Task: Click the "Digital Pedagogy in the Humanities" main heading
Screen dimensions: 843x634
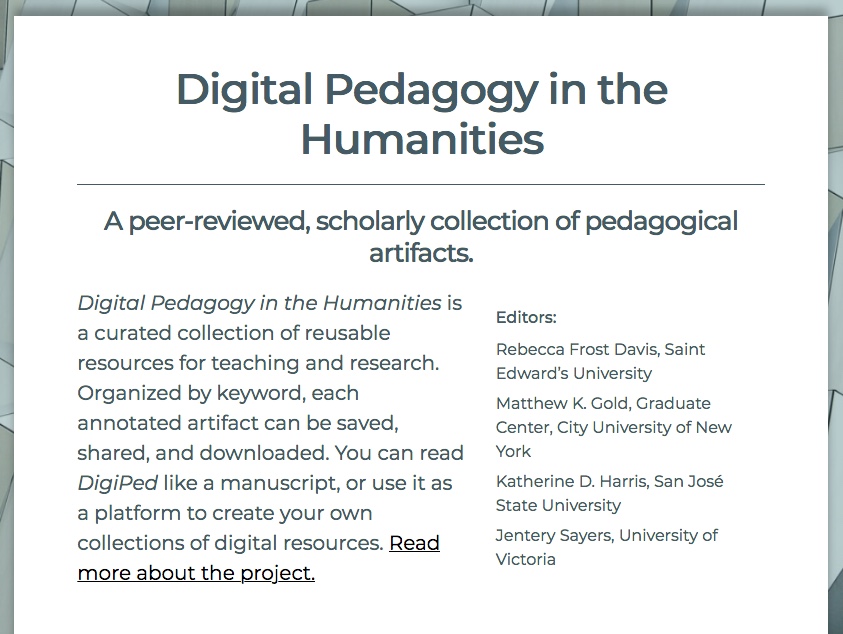Action: [x=422, y=113]
